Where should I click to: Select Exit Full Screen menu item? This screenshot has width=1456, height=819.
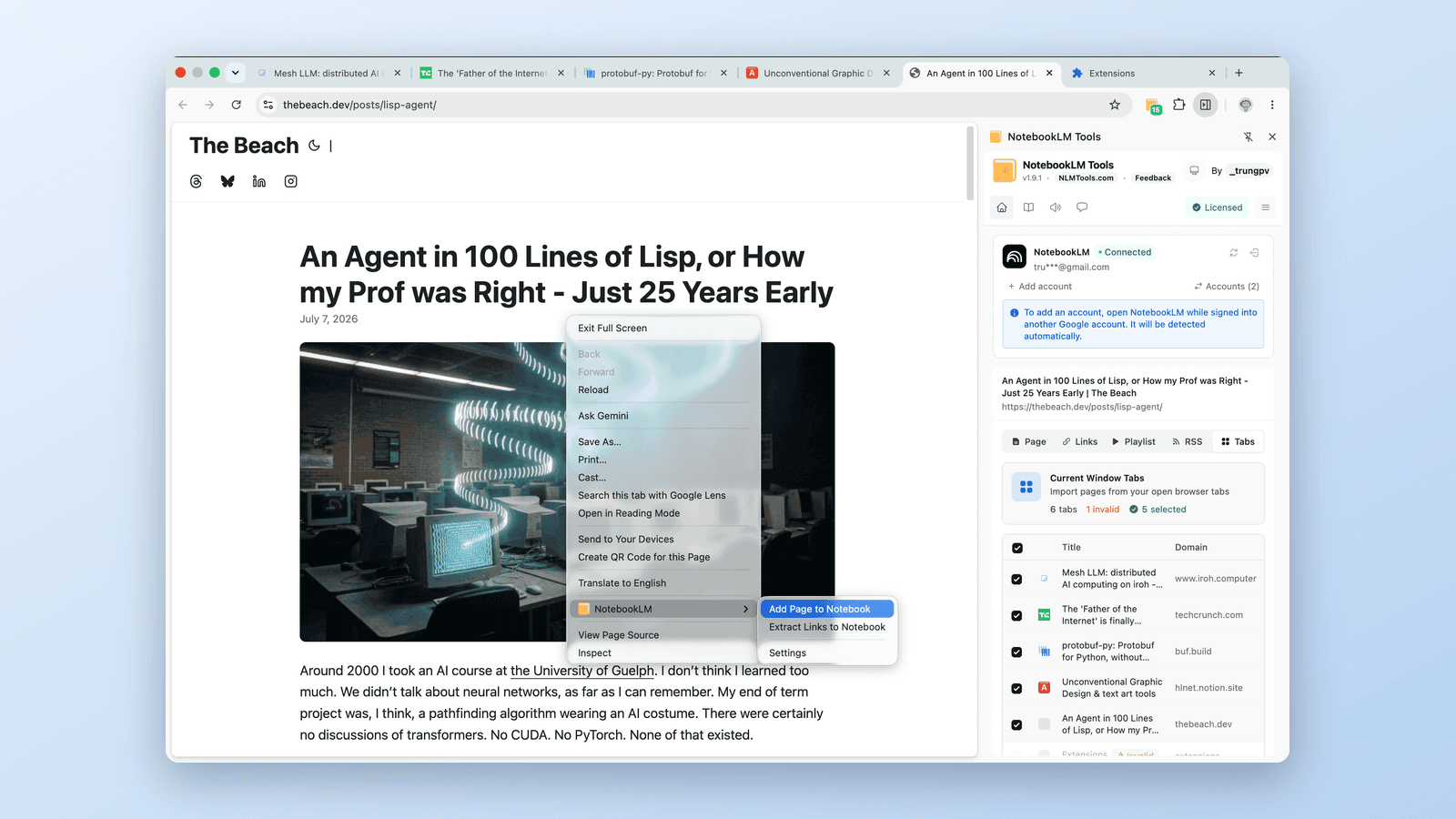[x=664, y=329]
